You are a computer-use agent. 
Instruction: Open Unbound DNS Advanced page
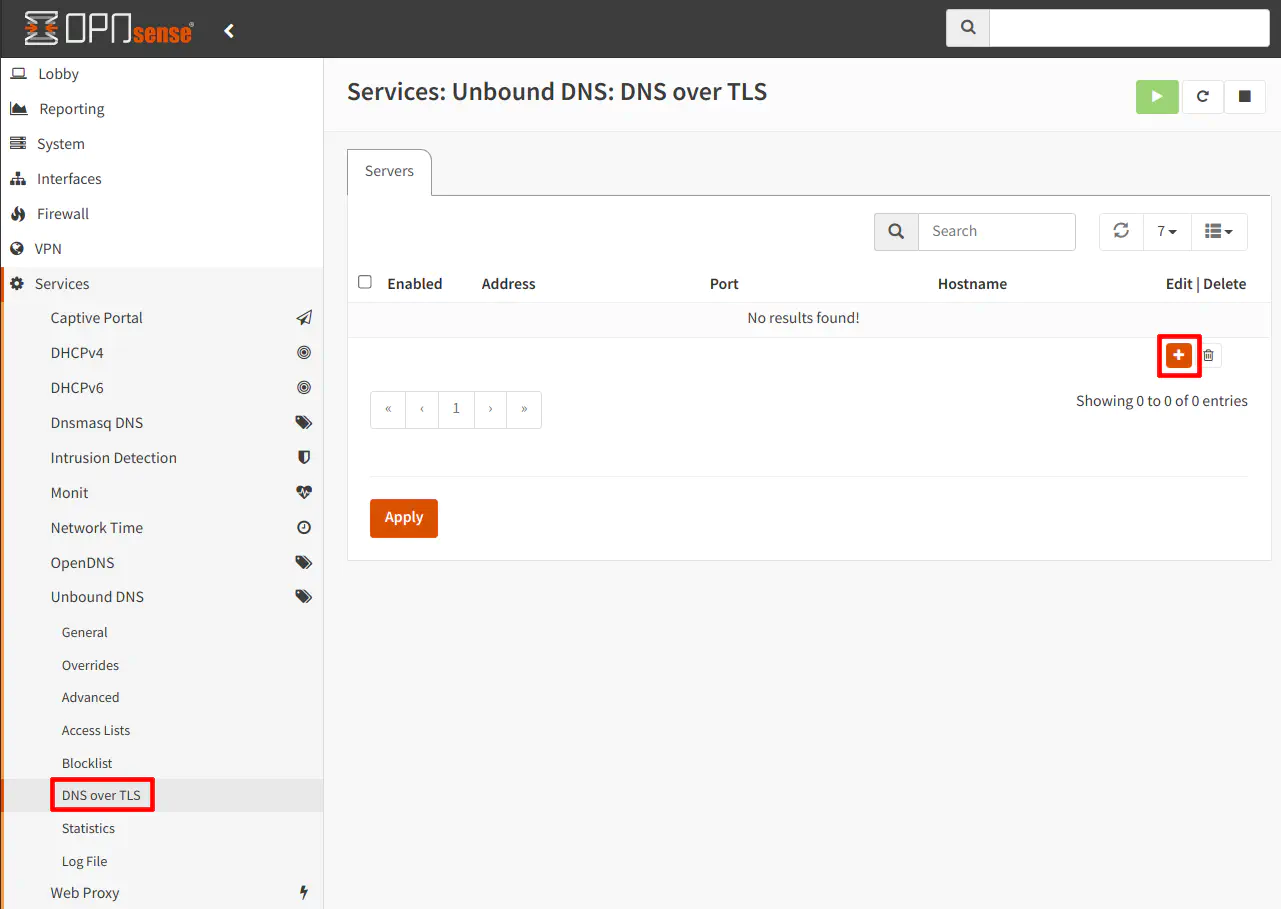point(90,698)
